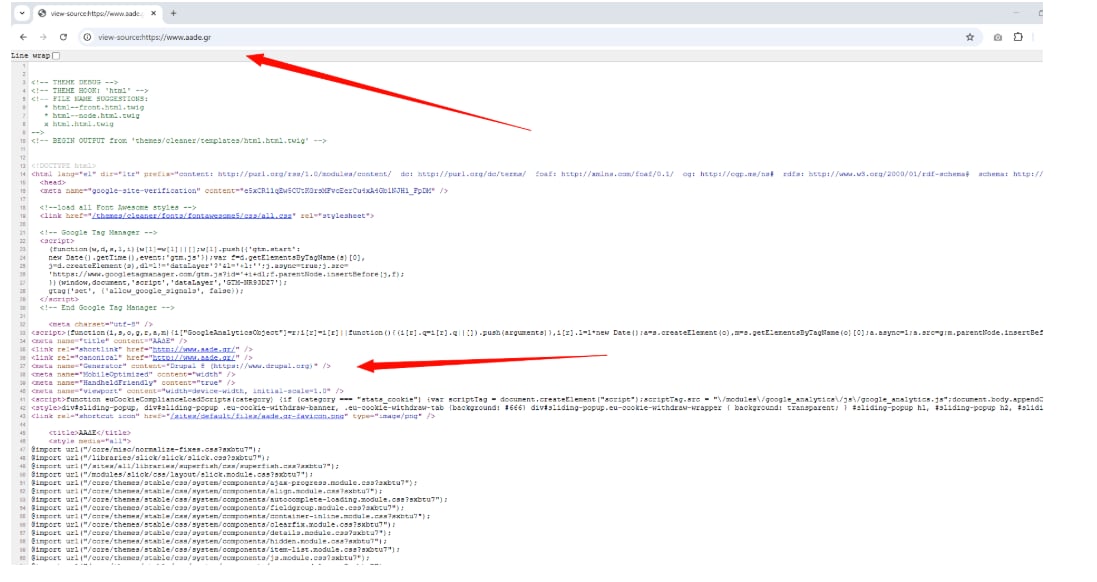Close the view-source aade.gr tab
This screenshot has width=1097, height=582.
[152, 13]
